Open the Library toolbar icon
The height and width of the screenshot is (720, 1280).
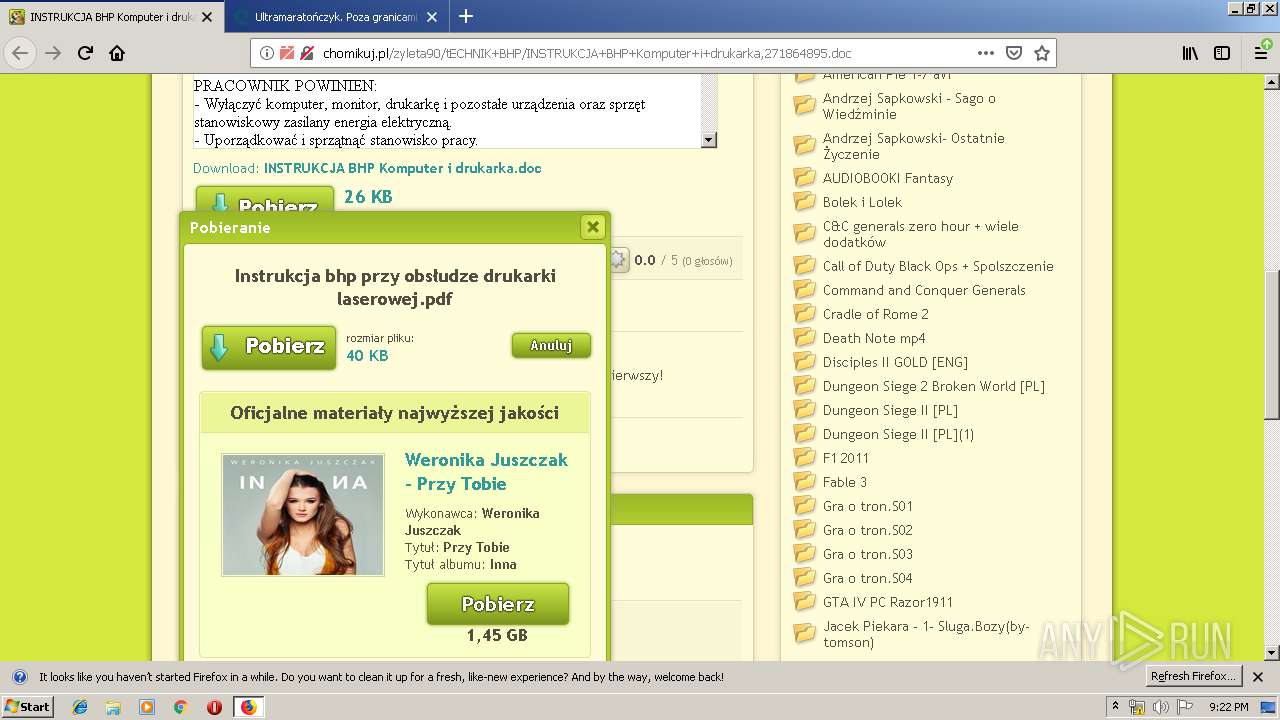[1190, 53]
